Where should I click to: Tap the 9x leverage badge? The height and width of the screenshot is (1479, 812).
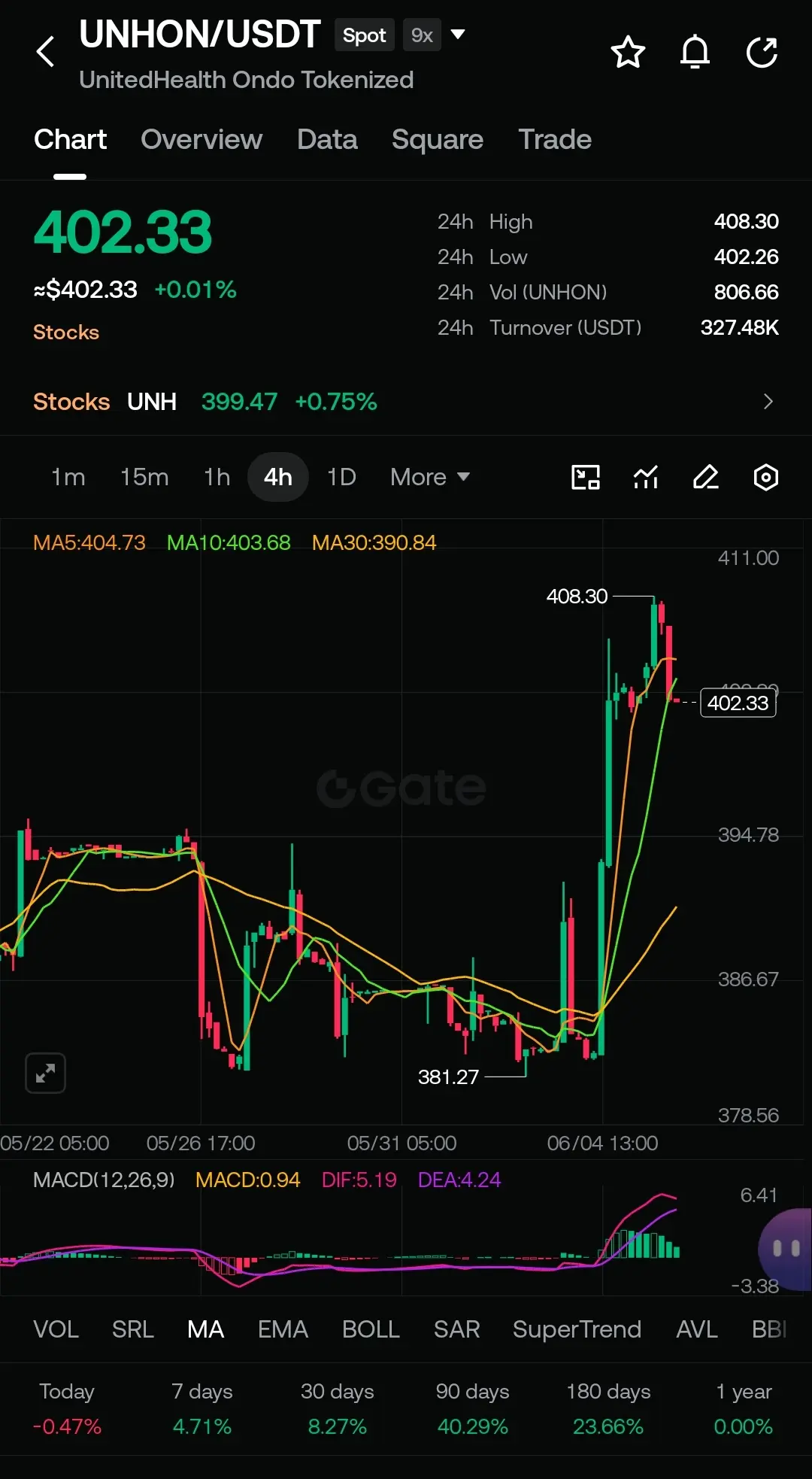point(422,35)
